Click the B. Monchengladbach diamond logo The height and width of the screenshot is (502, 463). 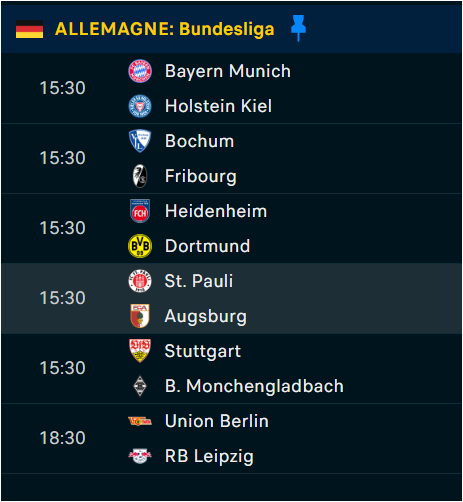(x=140, y=386)
